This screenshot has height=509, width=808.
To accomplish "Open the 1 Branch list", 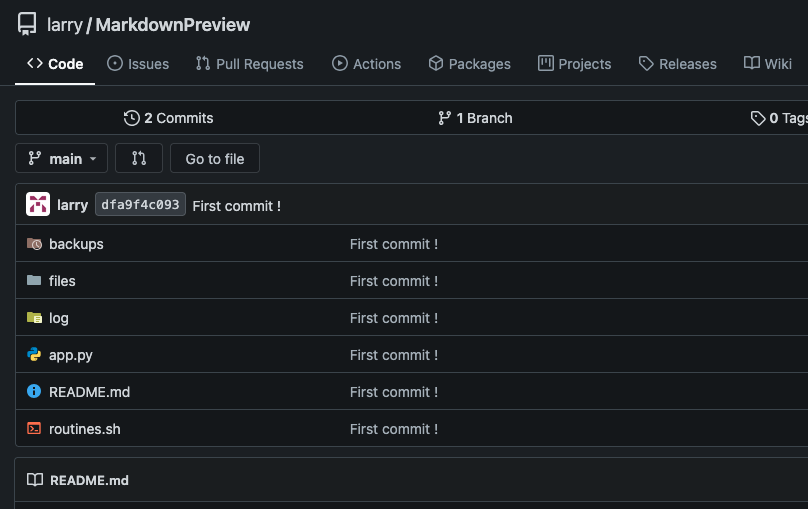I will 475,118.
